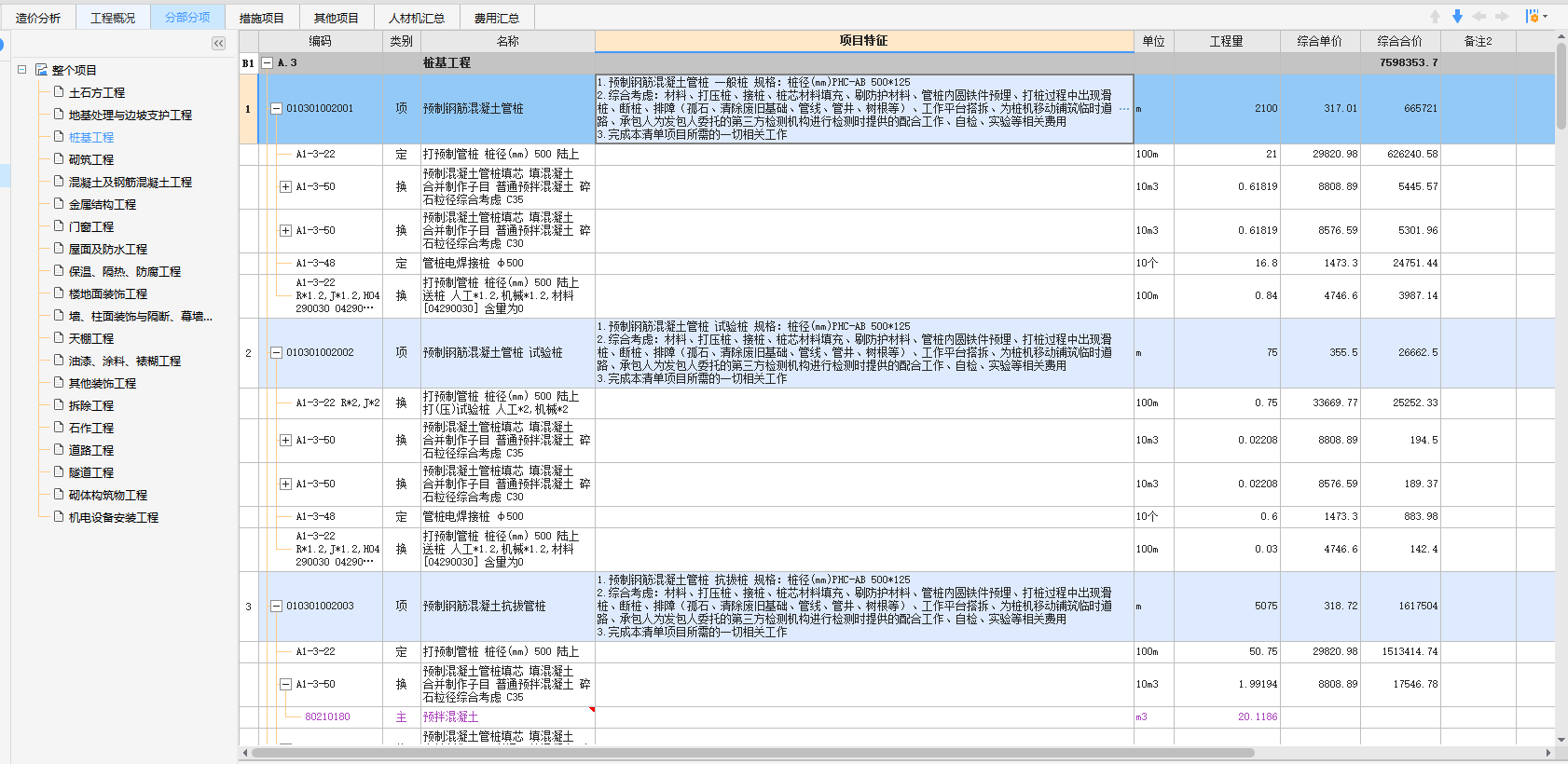Switch to 其他项目 tab
The image size is (1568, 764).
[337, 18]
